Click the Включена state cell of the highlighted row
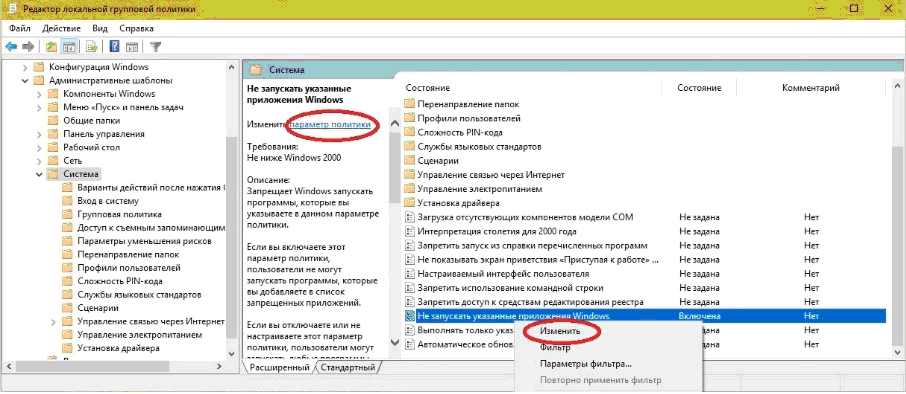Screen dimensions: 906x394 (700, 316)
